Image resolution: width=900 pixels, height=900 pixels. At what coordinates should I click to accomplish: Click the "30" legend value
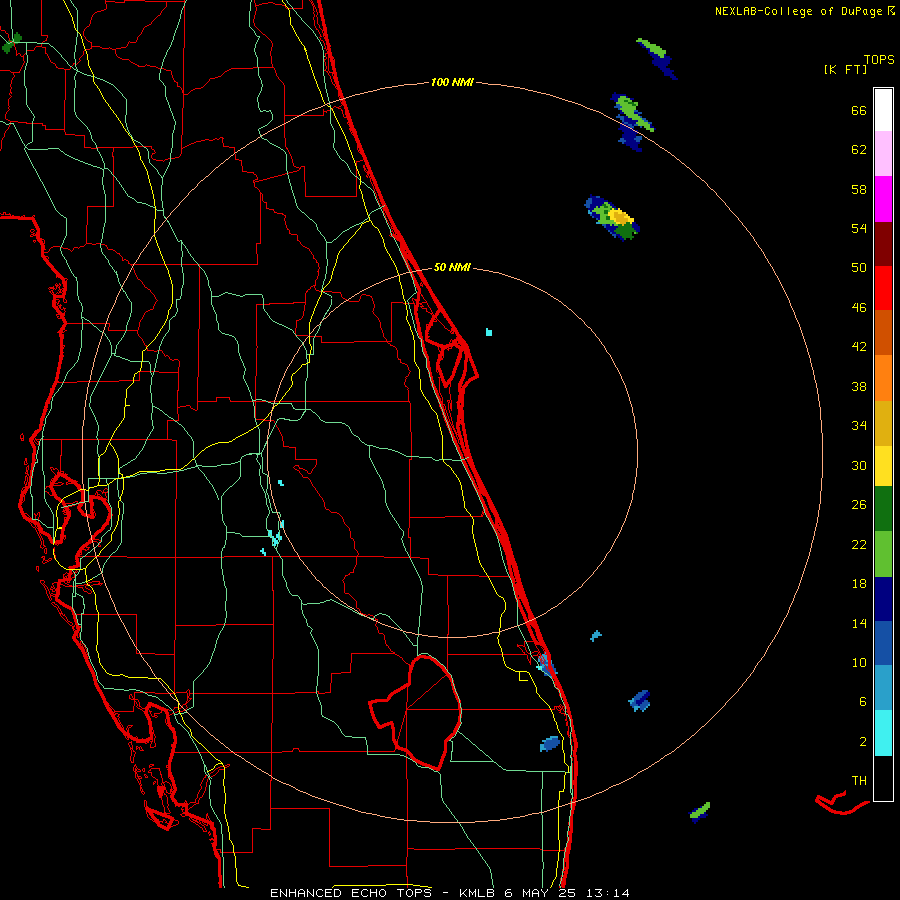pos(859,465)
